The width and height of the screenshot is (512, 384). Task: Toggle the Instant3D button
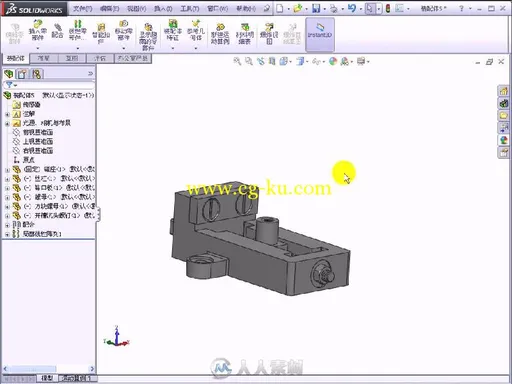[320, 35]
